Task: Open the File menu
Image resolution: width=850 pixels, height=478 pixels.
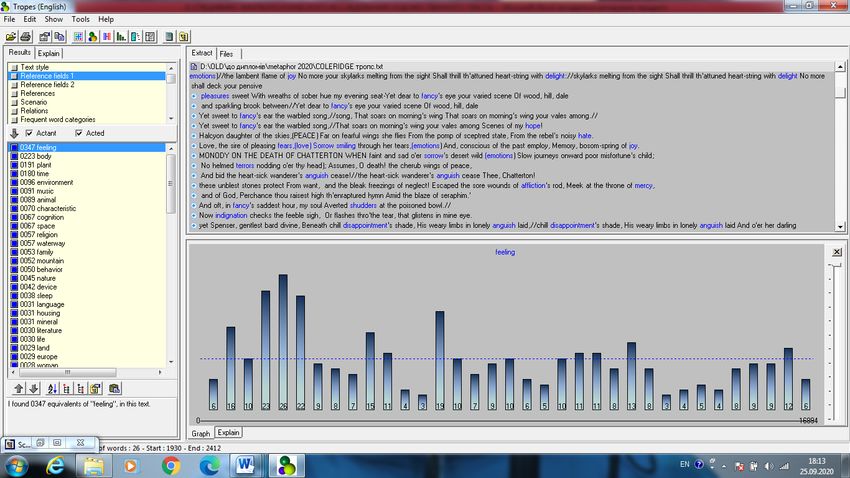Action: pyautogui.click(x=9, y=19)
